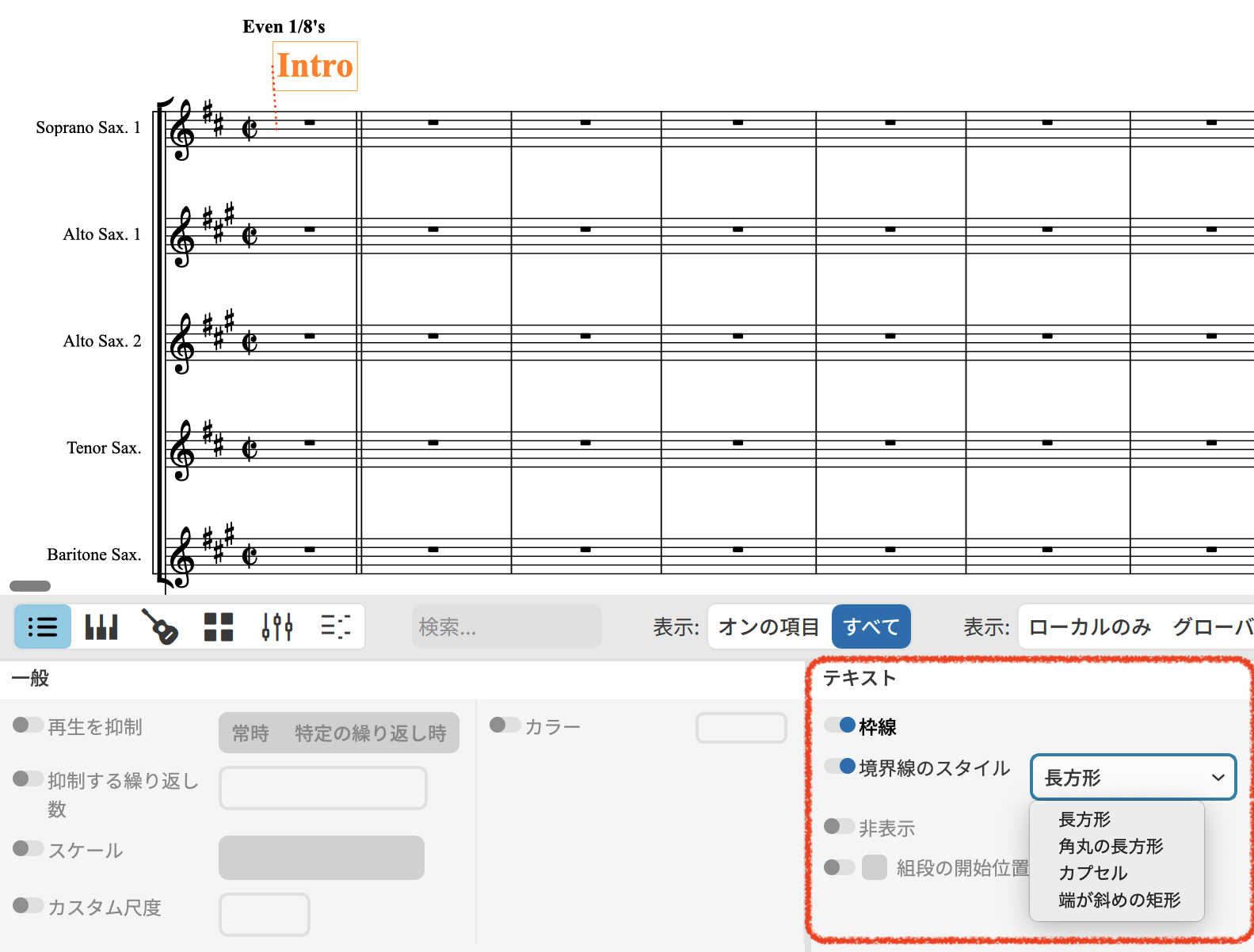Switch display filter to オンの項目
1254x952 pixels.
(x=768, y=626)
